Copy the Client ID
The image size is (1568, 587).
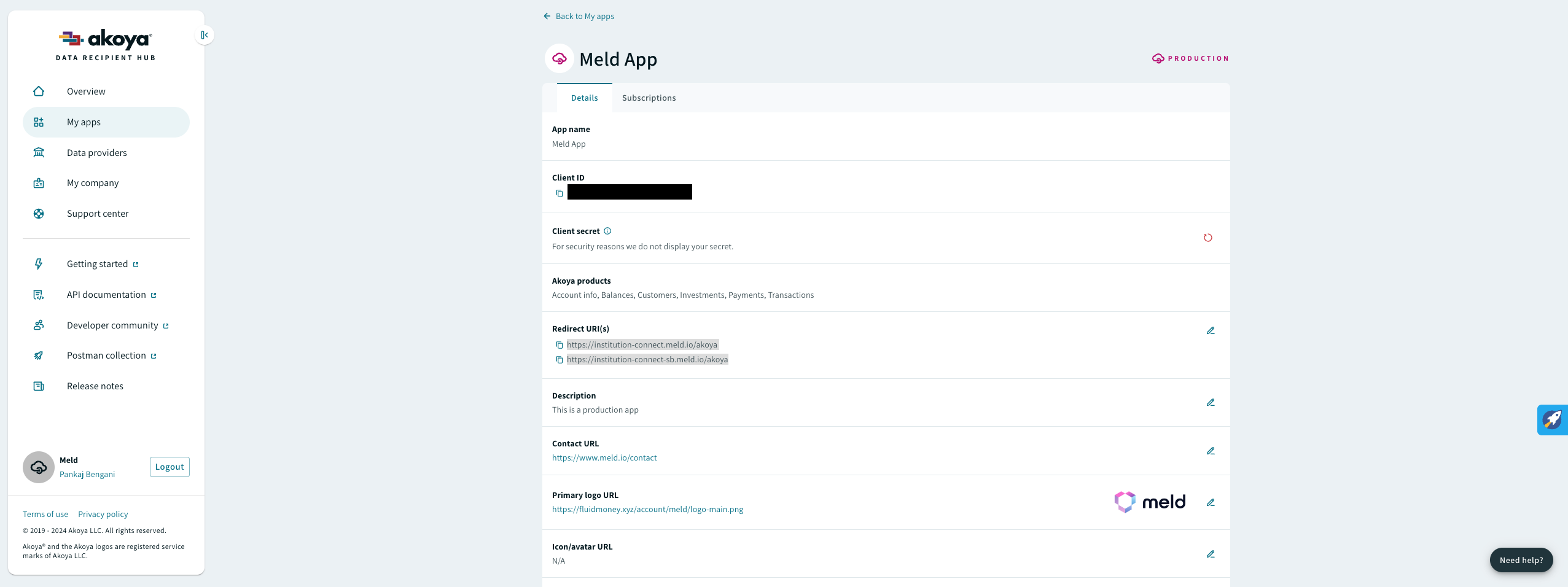560,193
